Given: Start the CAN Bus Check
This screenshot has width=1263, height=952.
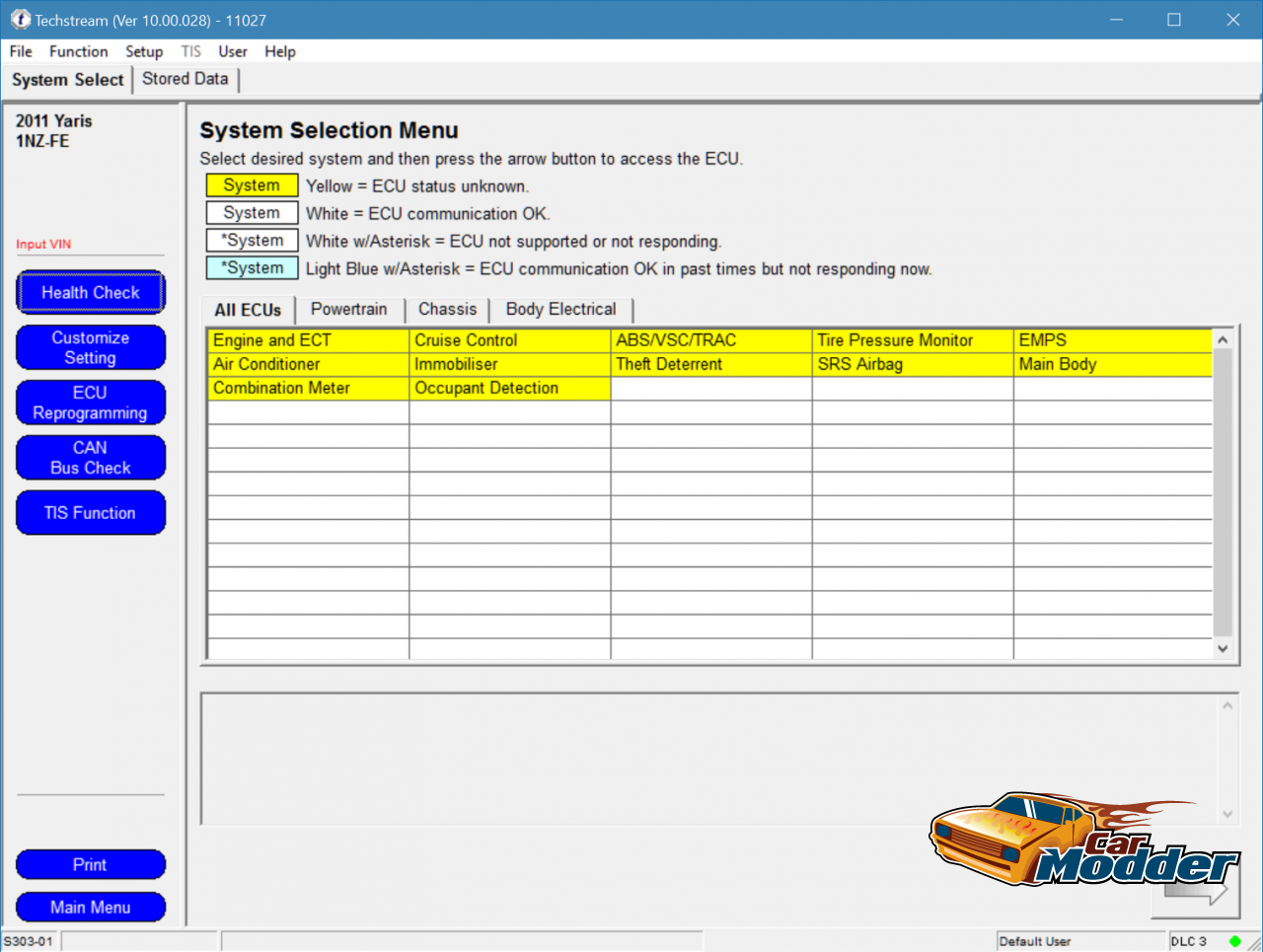Looking at the screenshot, I should click(91, 458).
